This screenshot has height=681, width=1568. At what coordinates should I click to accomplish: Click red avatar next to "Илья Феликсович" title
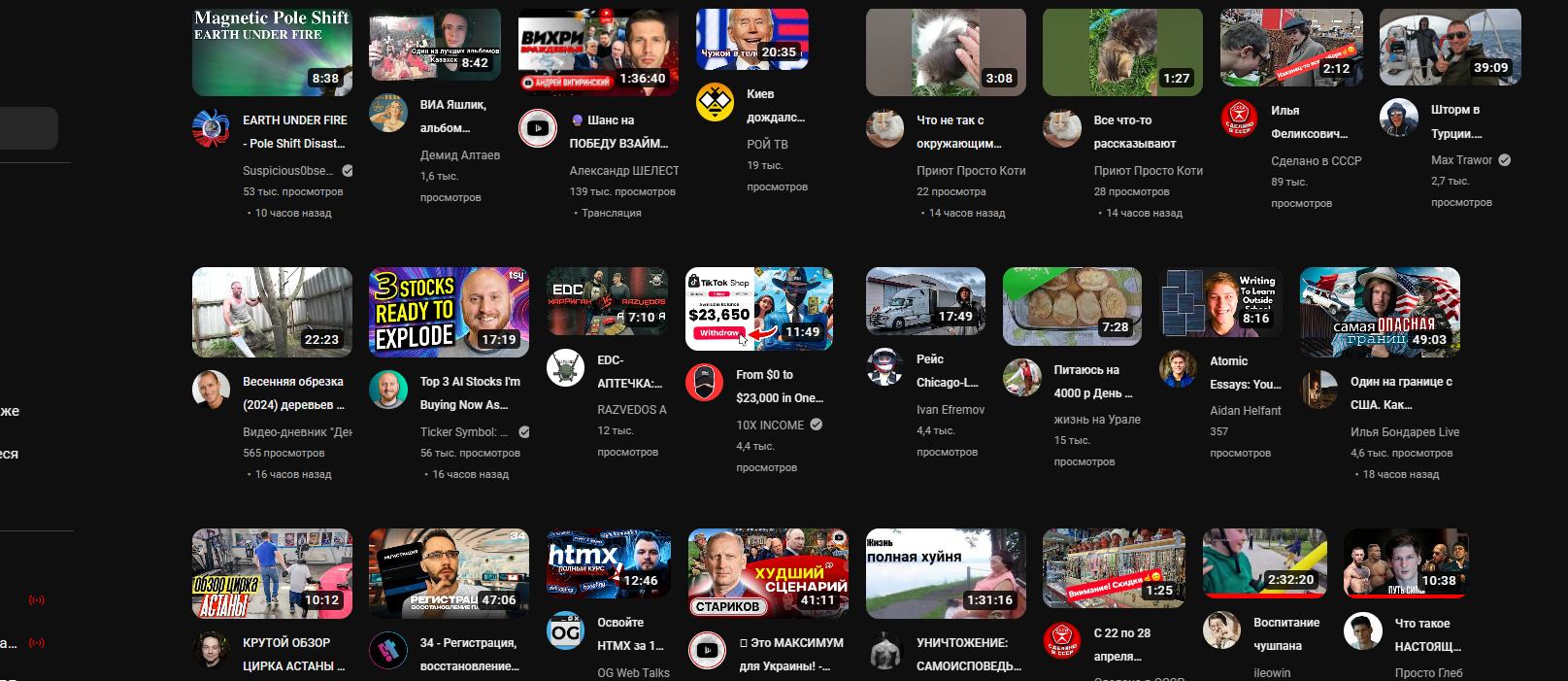1239,119
